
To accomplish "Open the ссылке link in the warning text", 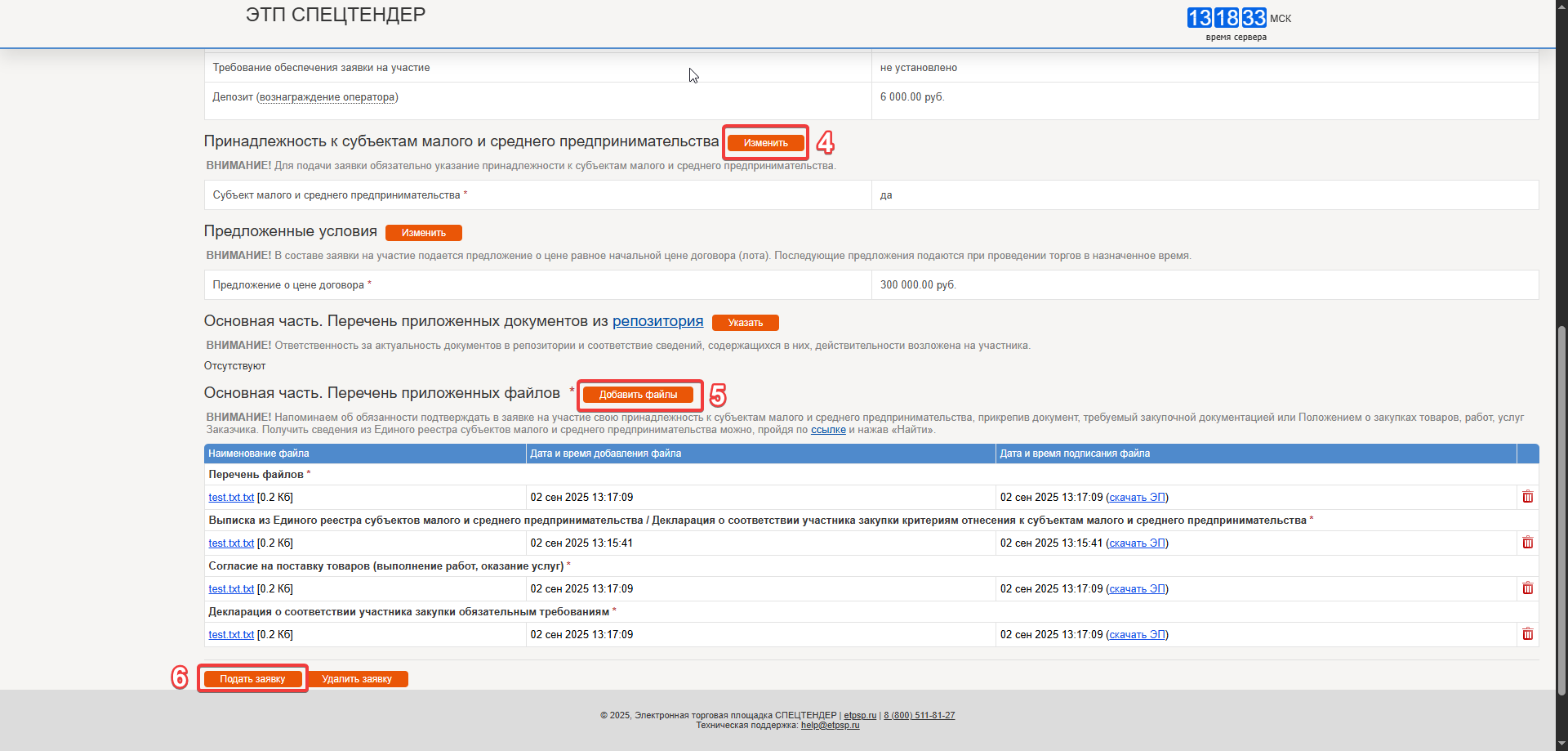I will point(828,430).
